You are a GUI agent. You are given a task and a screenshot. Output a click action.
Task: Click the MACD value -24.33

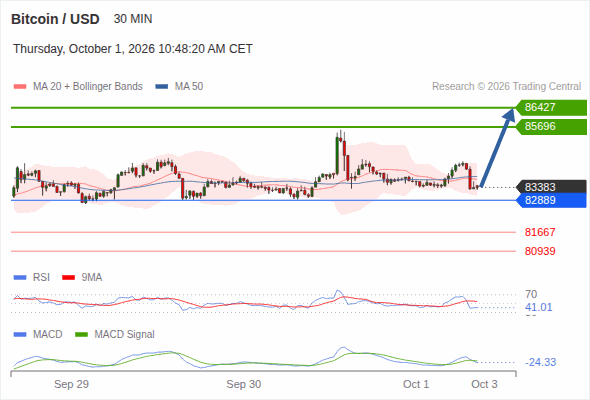click(541, 362)
